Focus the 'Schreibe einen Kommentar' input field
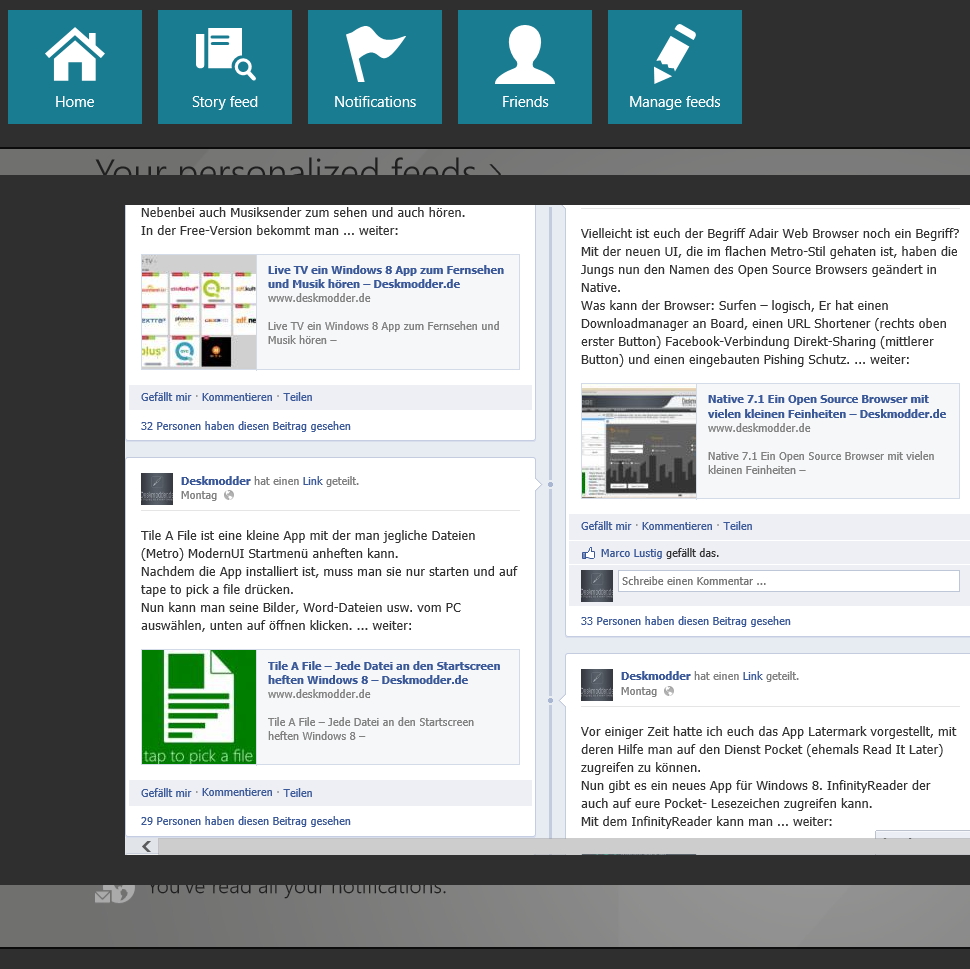The width and height of the screenshot is (970, 969). (x=789, y=581)
